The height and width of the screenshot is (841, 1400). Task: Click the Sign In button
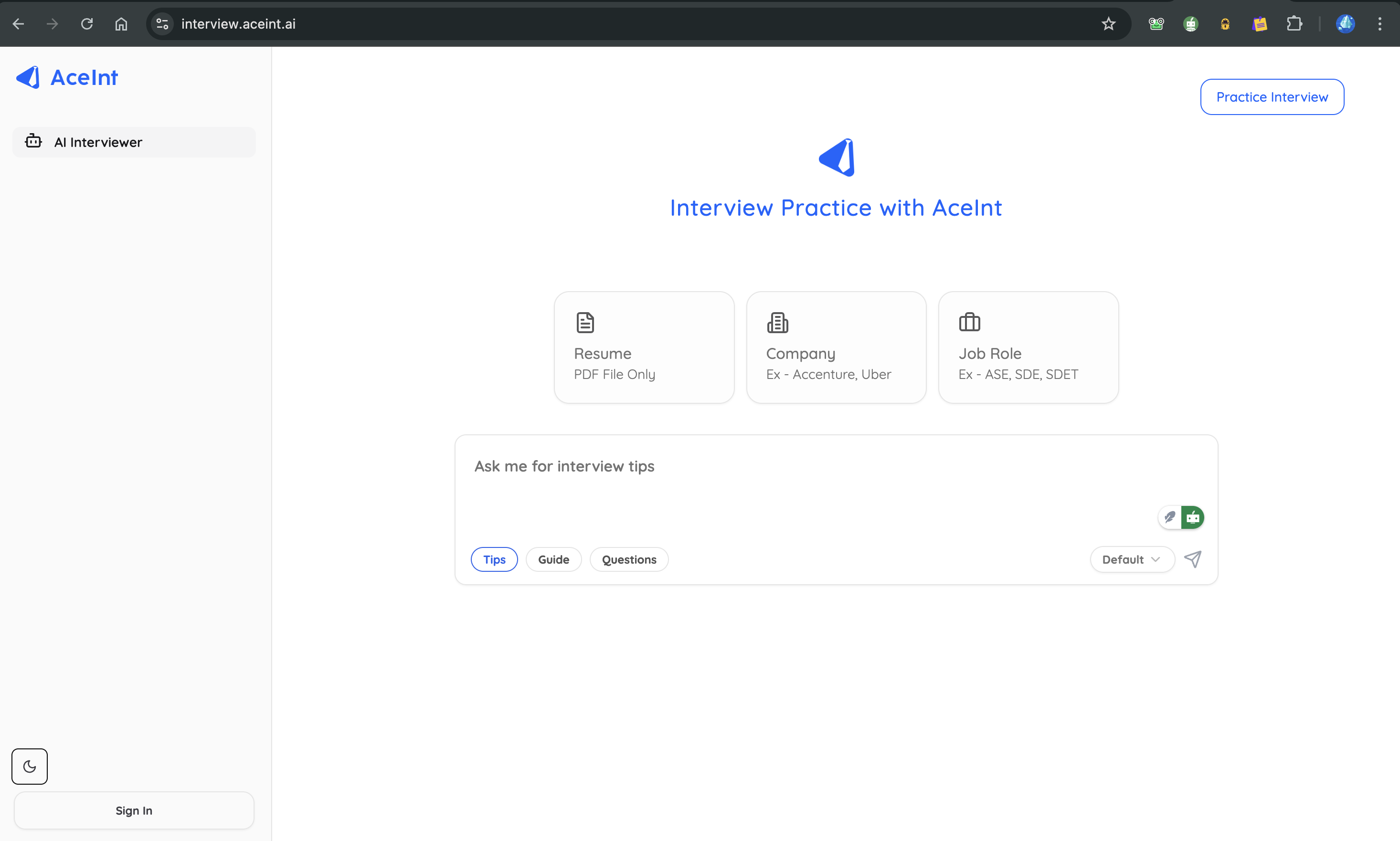134,810
